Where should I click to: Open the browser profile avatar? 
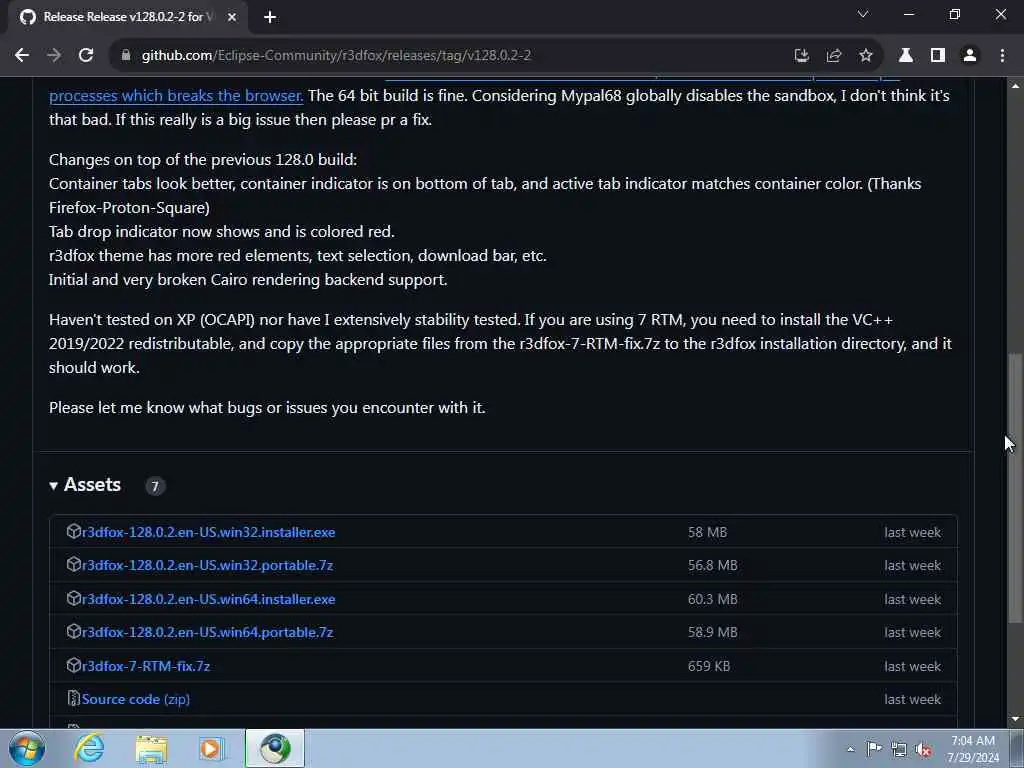pyautogui.click(x=970, y=56)
